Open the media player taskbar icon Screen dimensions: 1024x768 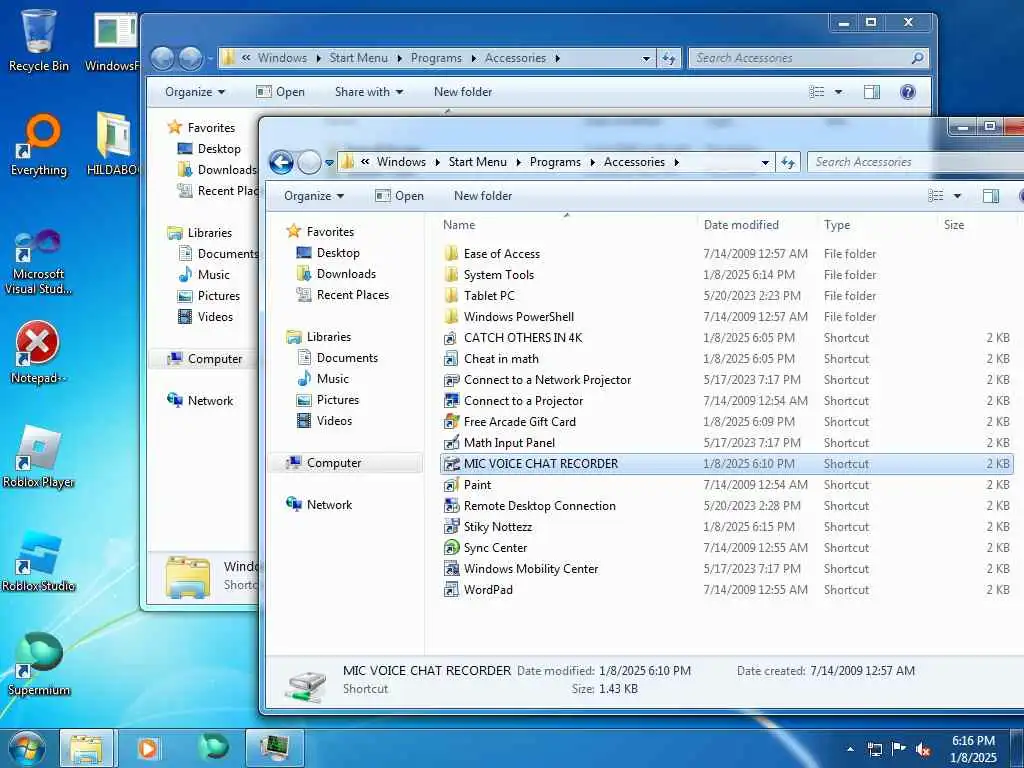point(148,748)
